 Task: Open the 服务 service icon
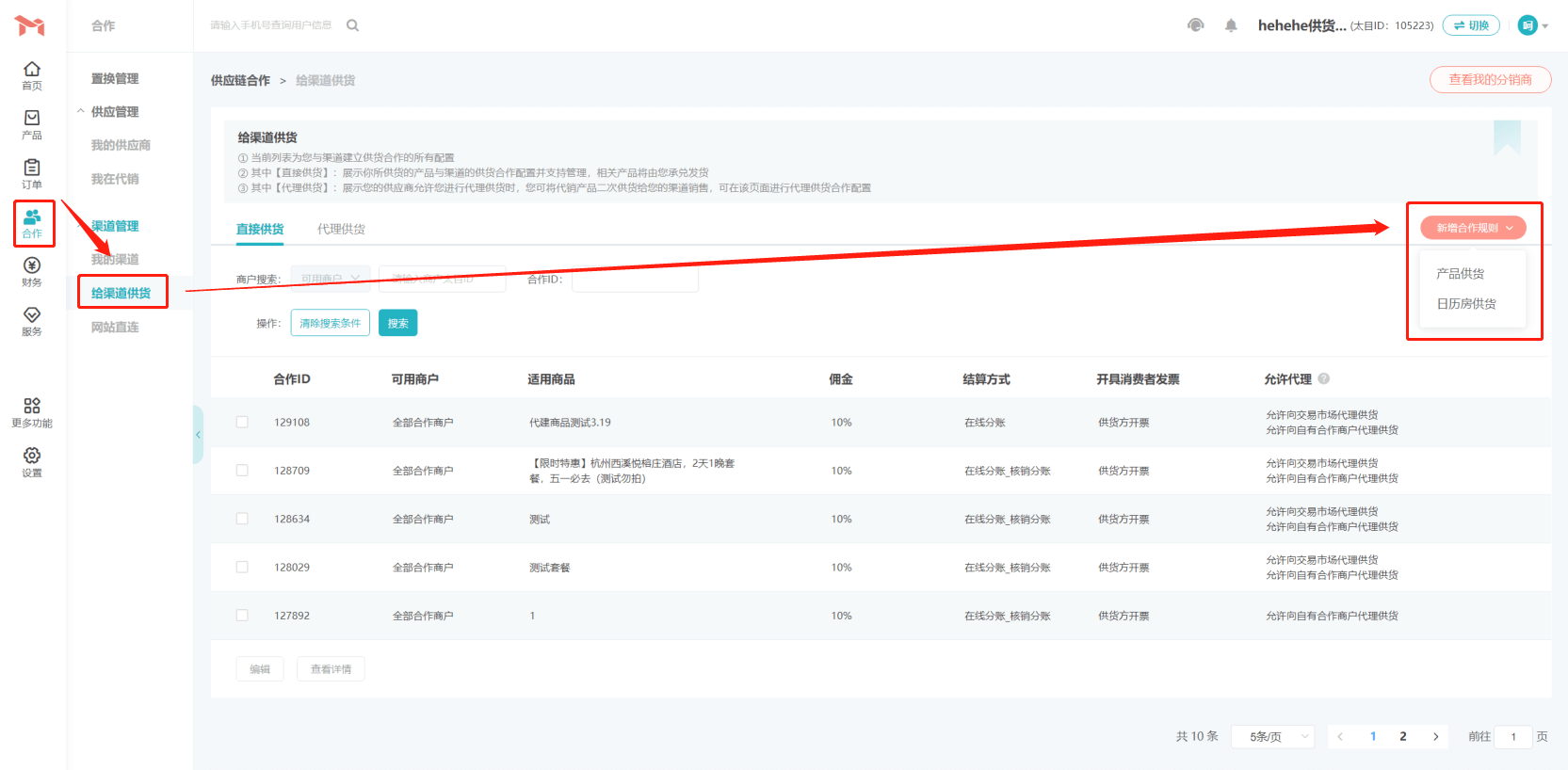click(x=32, y=321)
